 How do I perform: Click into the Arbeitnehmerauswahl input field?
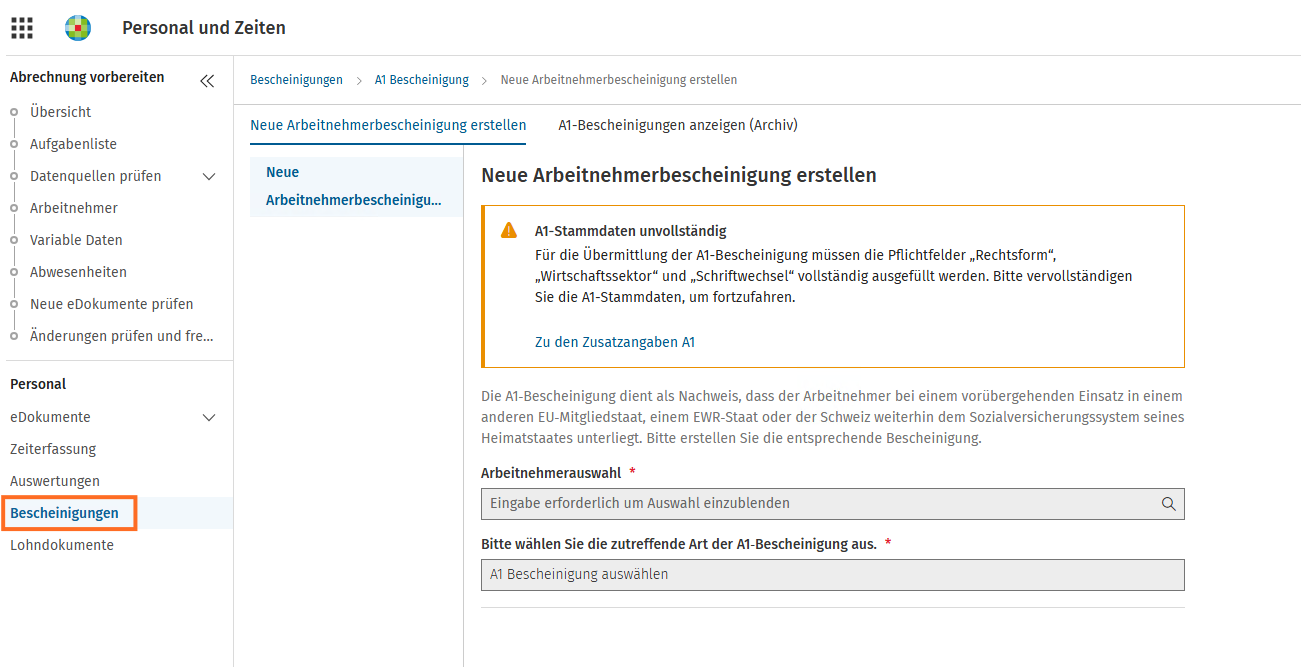point(832,504)
